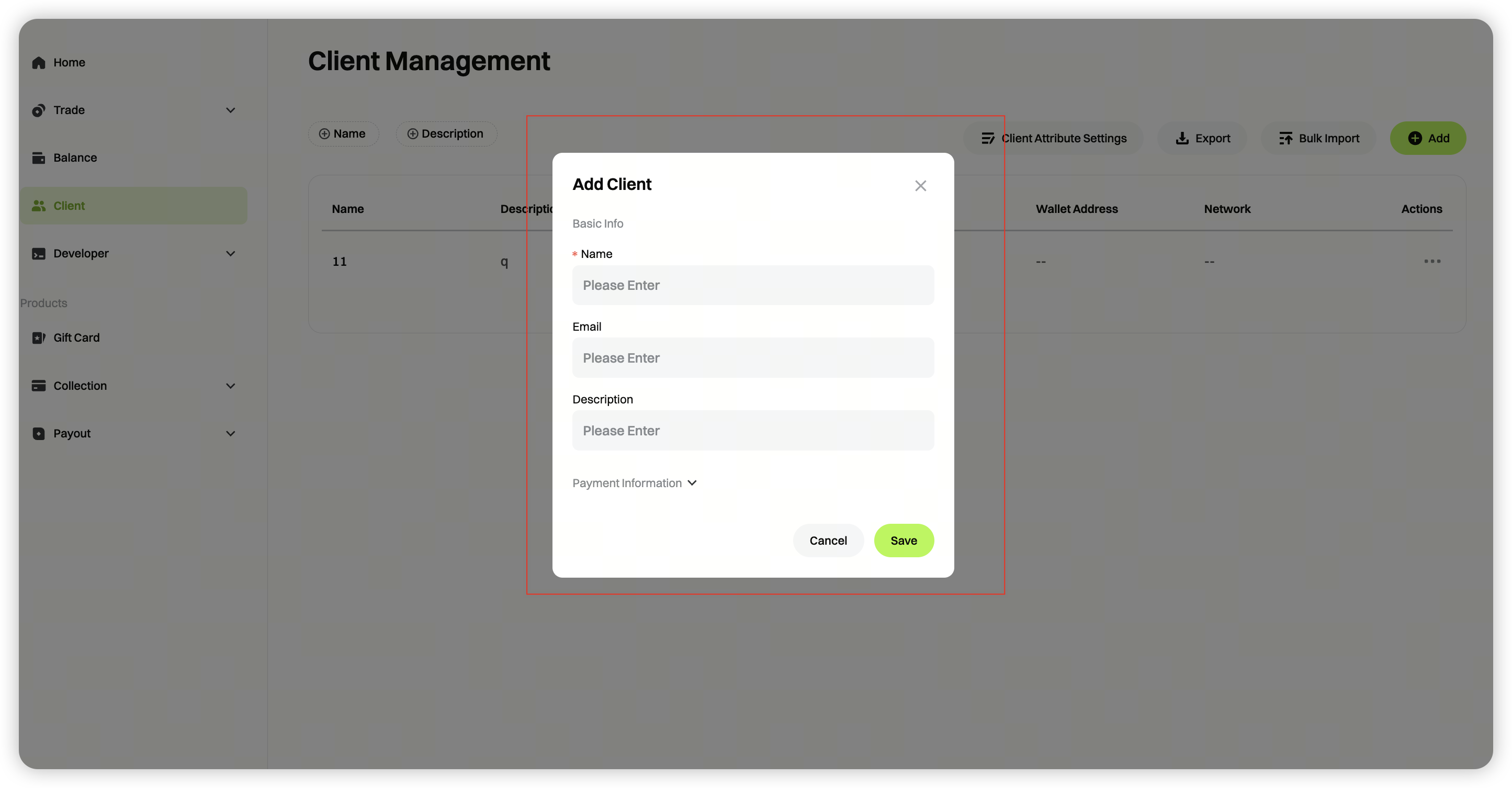Click the Bulk Import upload icon

pos(1285,139)
